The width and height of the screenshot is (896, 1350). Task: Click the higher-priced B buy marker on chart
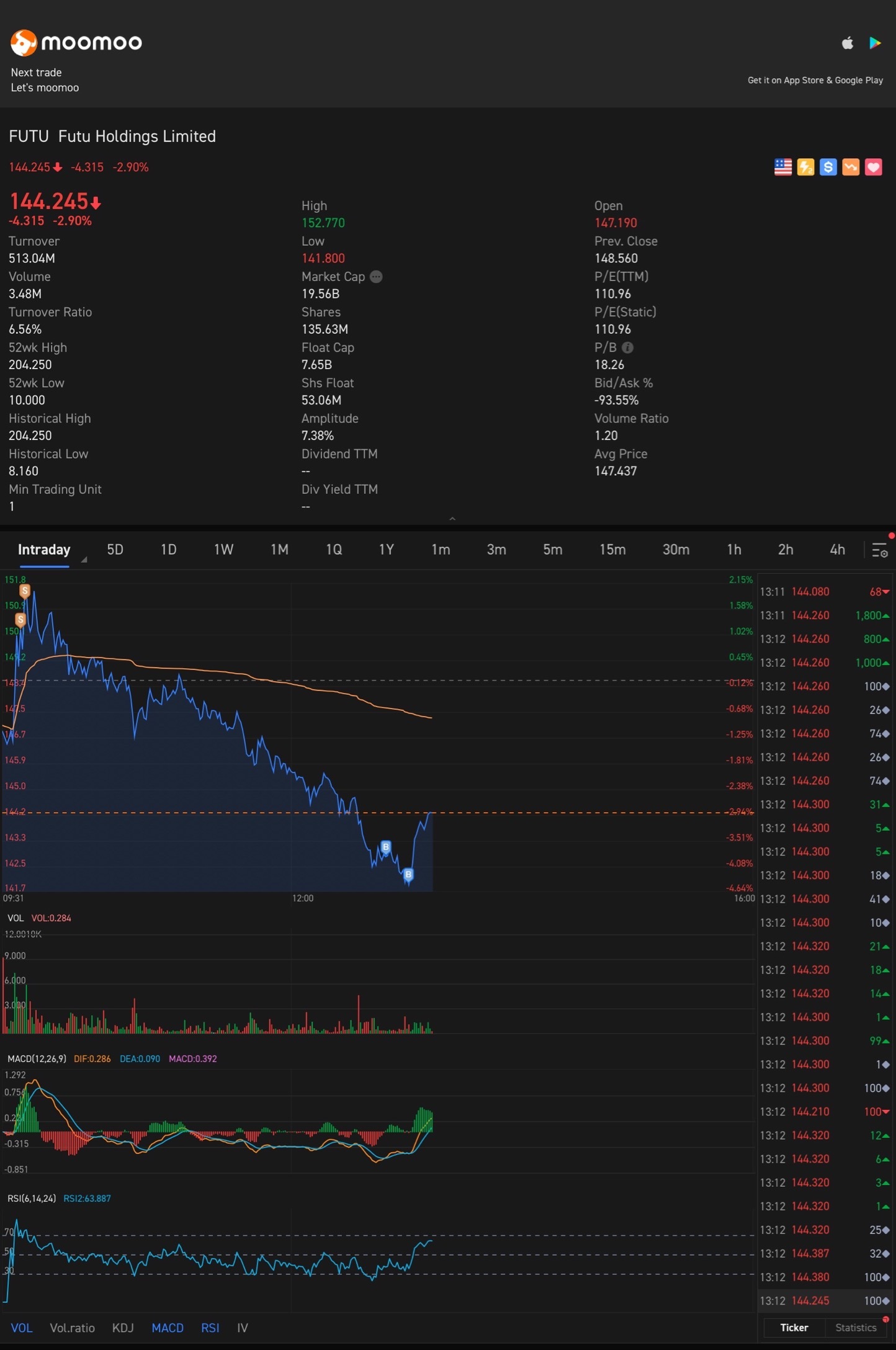coord(386,847)
